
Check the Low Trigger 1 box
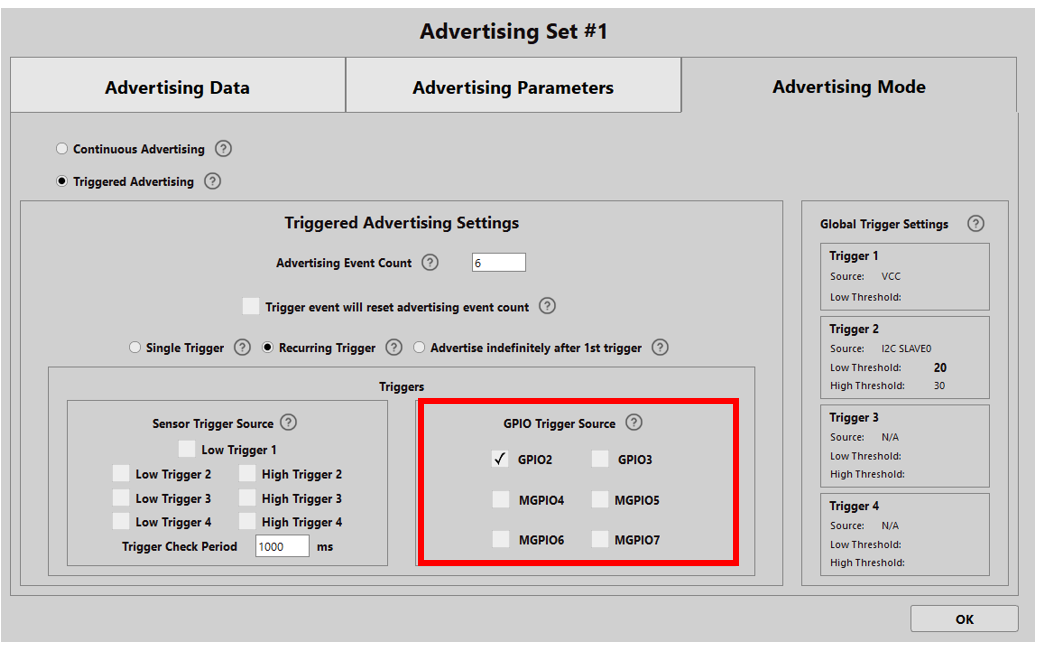tap(187, 450)
